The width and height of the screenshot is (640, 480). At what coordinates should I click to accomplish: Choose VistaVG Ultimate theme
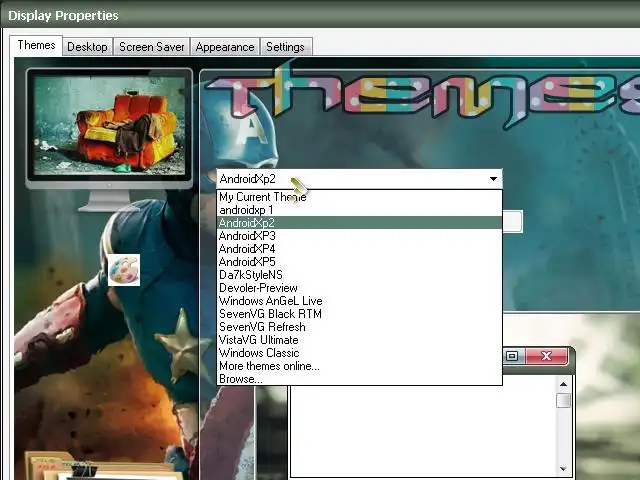click(359, 340)
